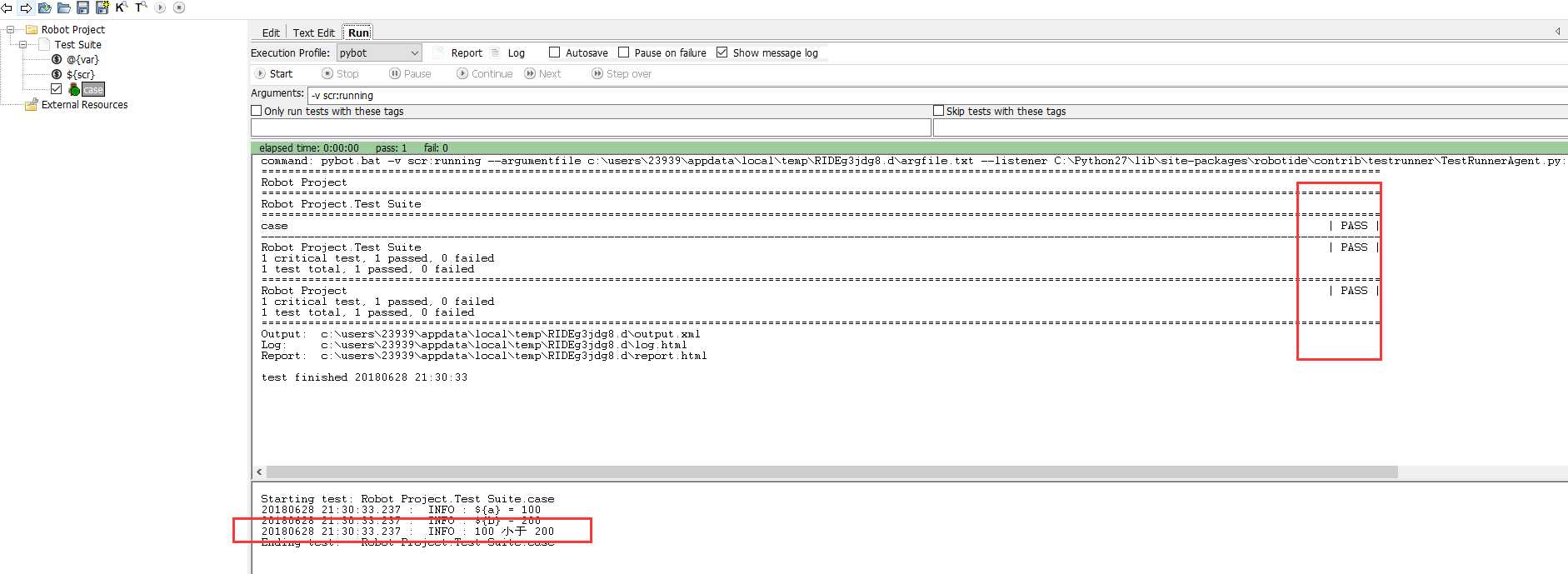Click the Start button
The width and height of the screenshot is (1568, 574).
(x=274, y=73)
